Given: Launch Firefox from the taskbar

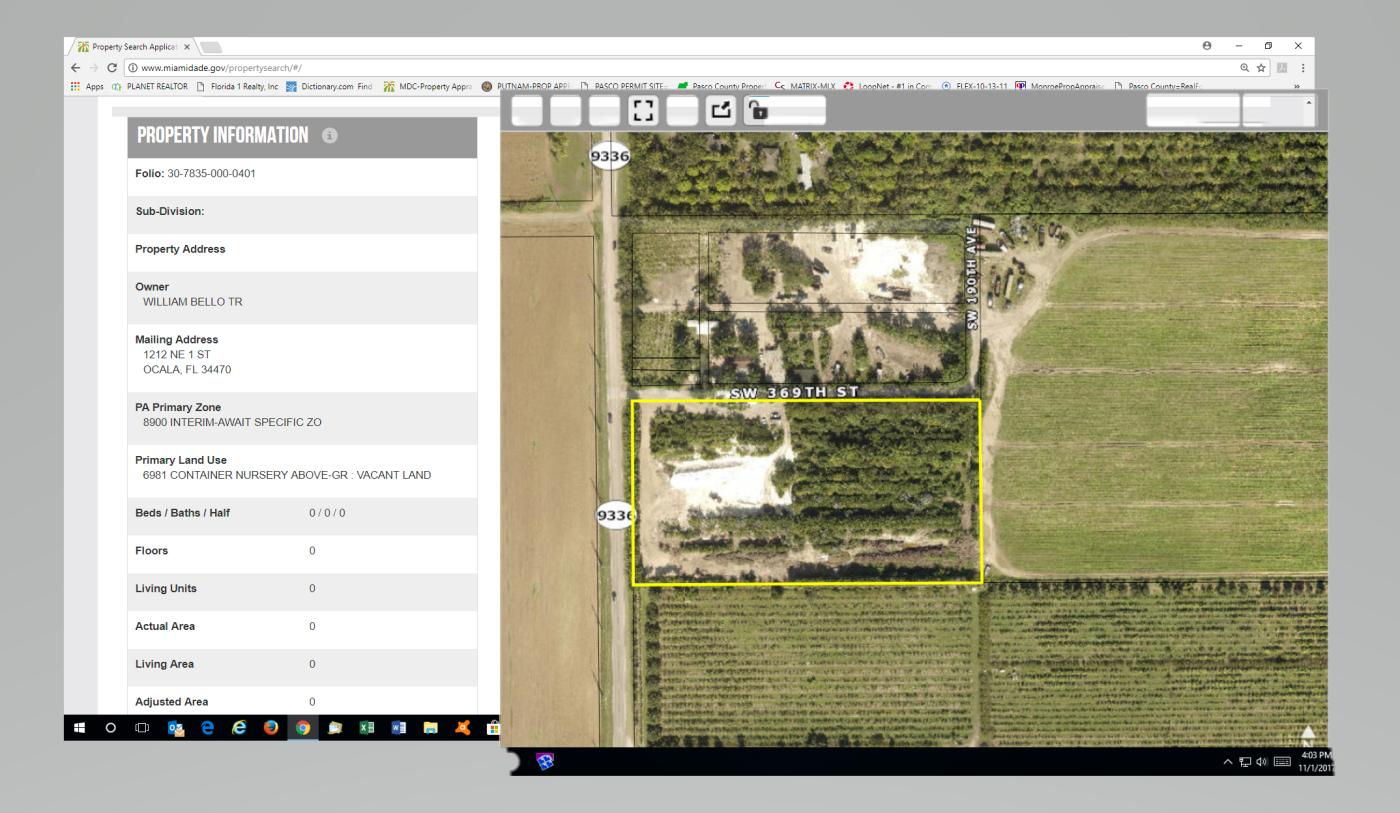Looking at the screenshot, I should (x=271, y=728).
